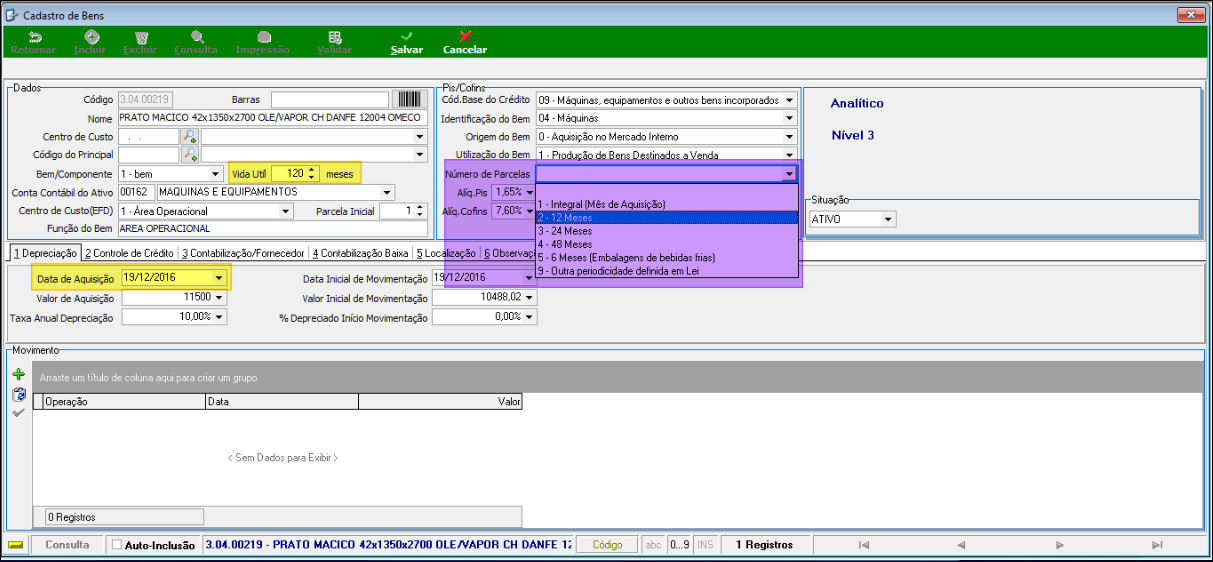The width and height of the screenshot is (1213, 562).
Task: Select option 3 - 24 Meses
Action: pyautogui.click(x=667, y=230)
